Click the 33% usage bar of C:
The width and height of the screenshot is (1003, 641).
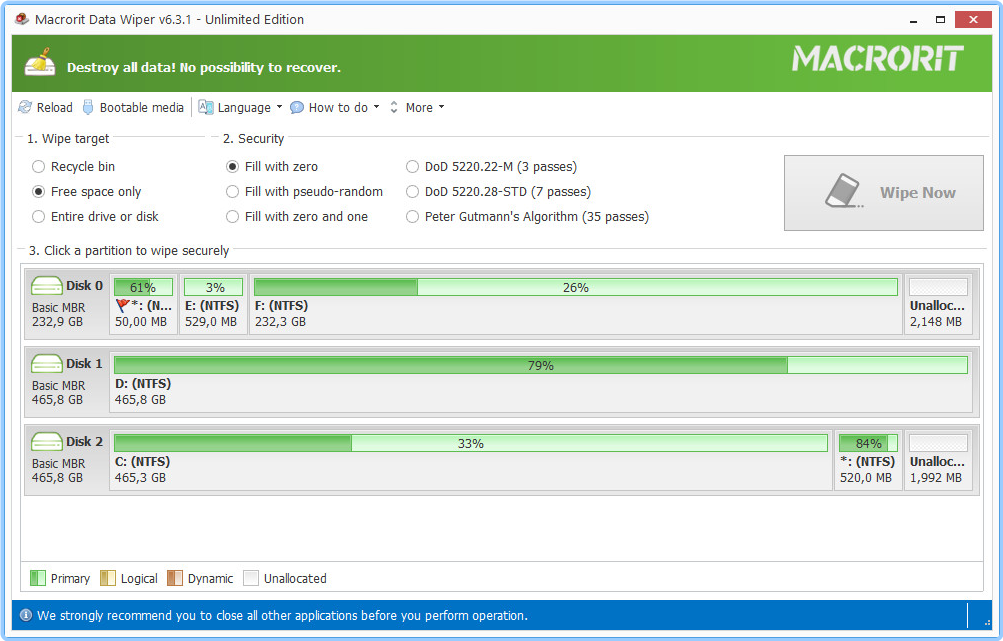point(471,443)
